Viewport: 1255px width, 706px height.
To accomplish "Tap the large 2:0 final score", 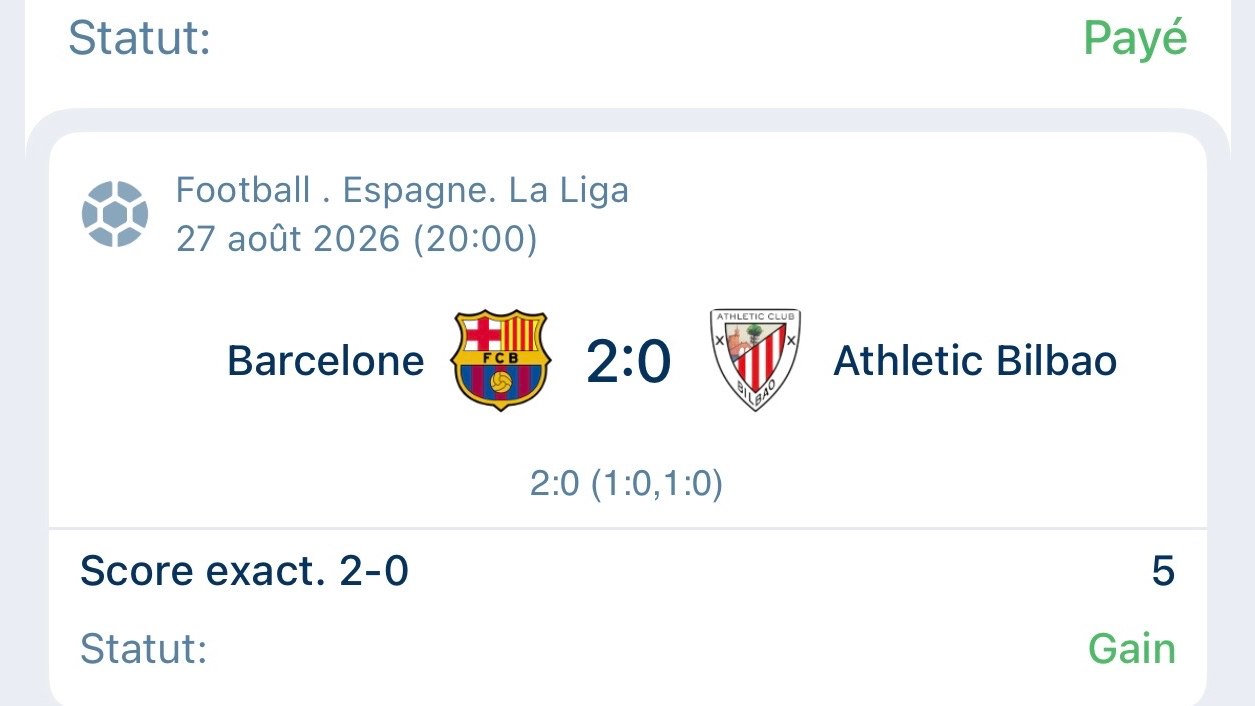I will point(629,362).
